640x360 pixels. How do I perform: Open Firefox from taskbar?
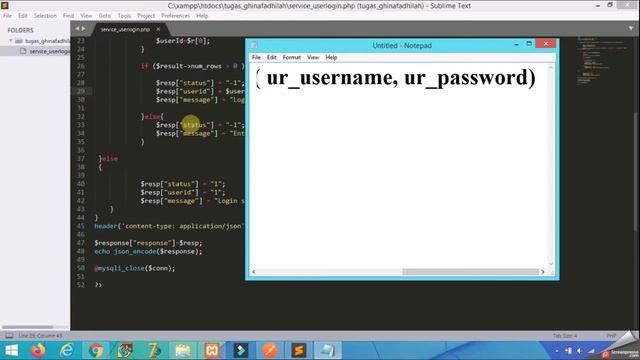38,351
